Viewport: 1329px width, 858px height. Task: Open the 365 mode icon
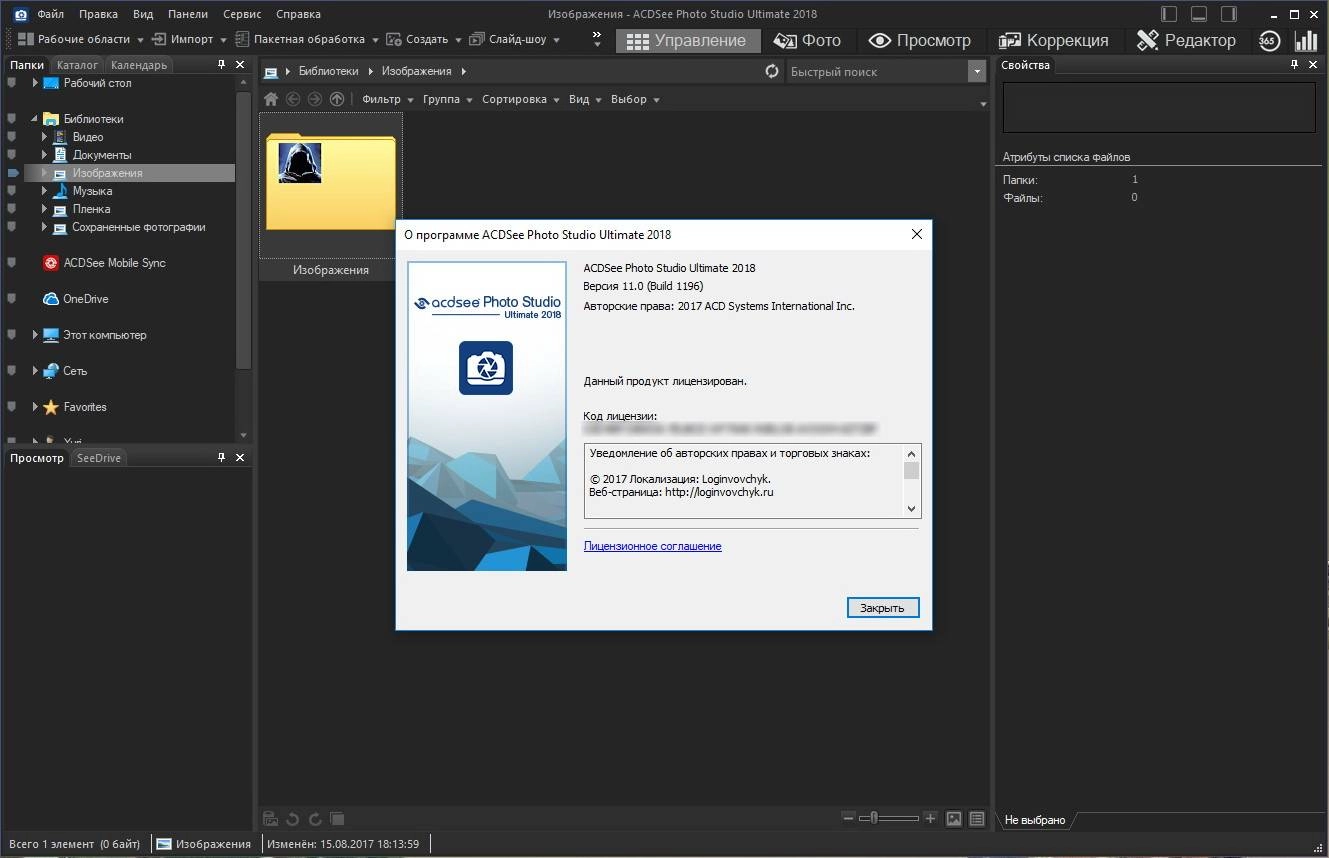tap(1269, 40)
